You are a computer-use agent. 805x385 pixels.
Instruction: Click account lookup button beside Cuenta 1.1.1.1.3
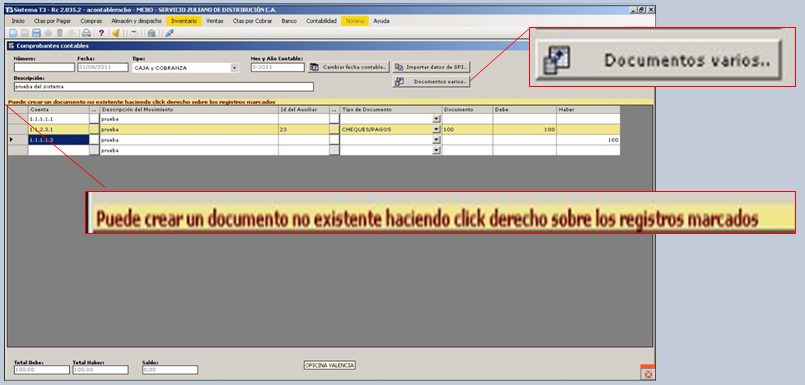94,140
